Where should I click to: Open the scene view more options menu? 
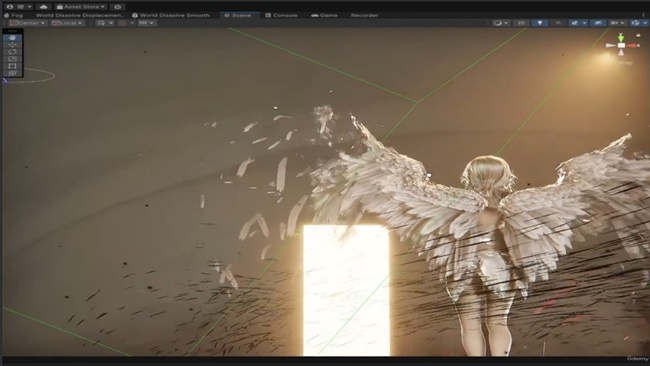click(644, 15)
